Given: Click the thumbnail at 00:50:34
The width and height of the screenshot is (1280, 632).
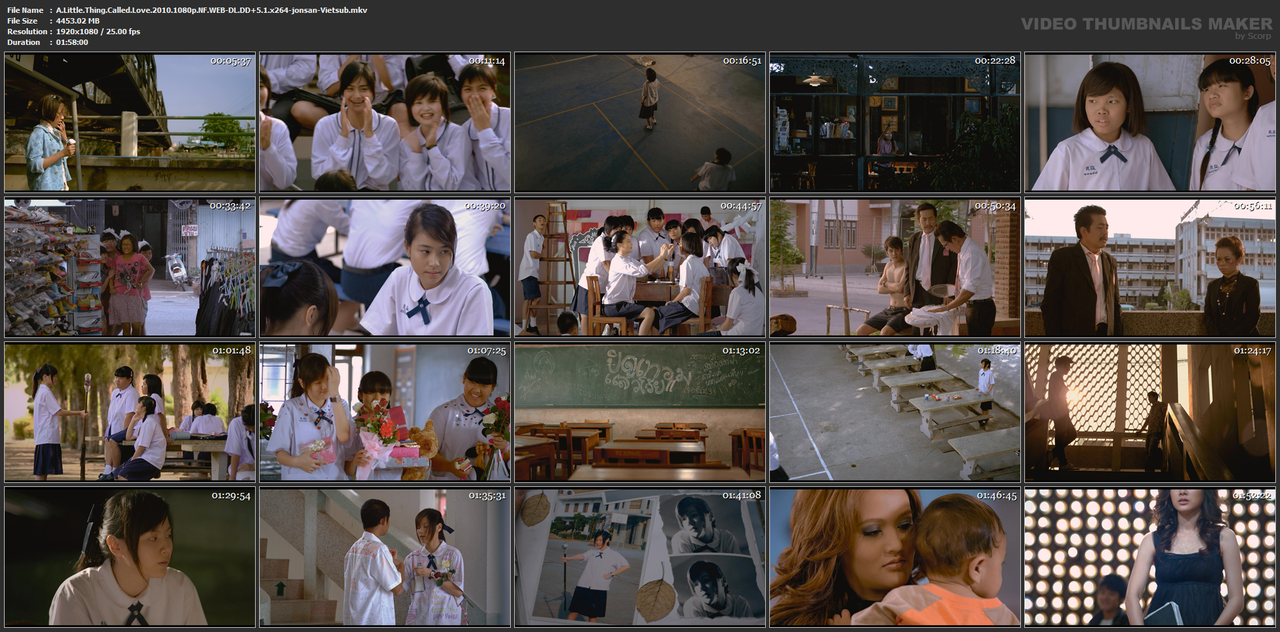Looking at the screenshot, I should 895,267.
